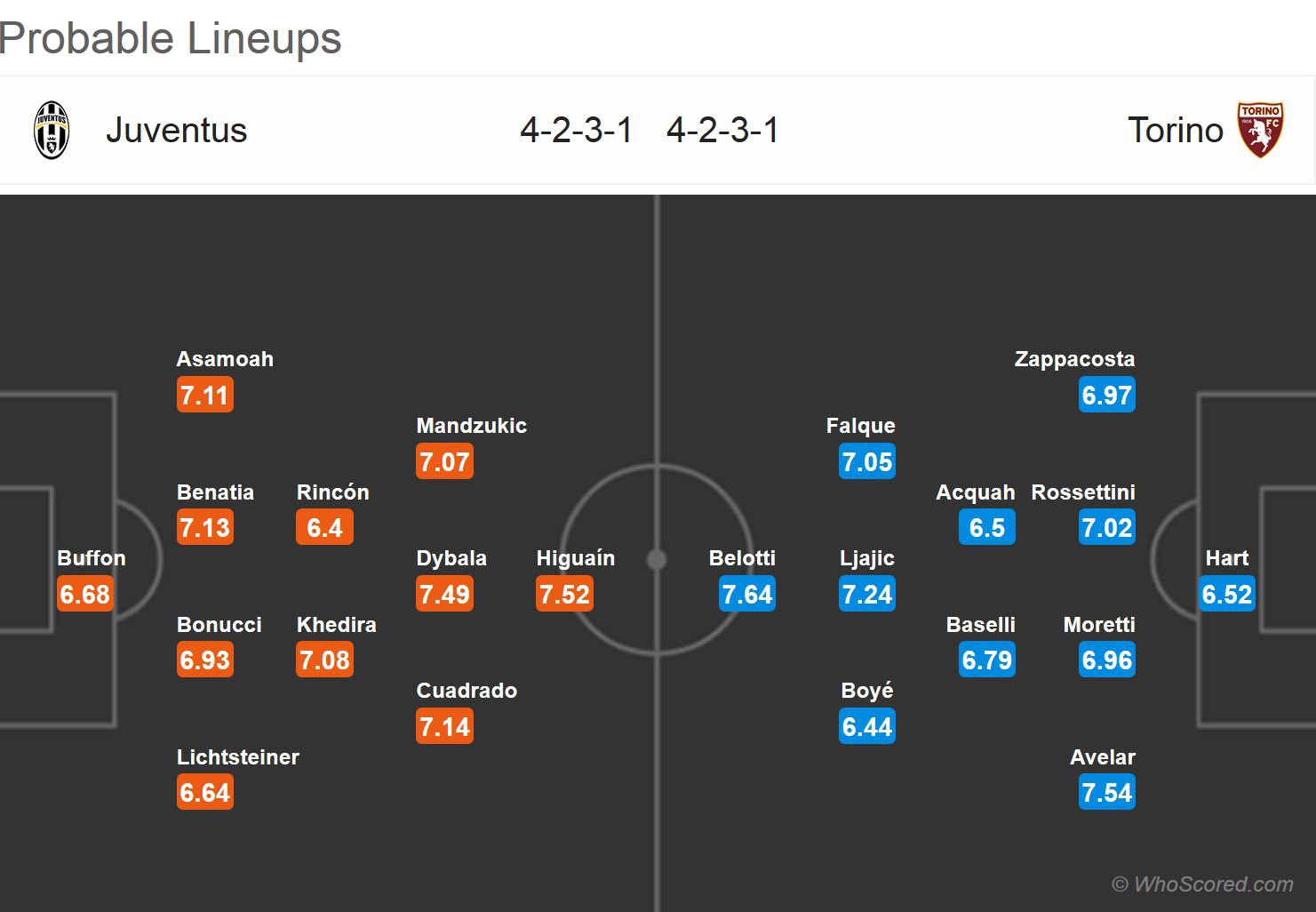The image size is (1316, 912).
Task: Click Avelar's 7.54 rating badge
Action: (x=1106, y=793)
